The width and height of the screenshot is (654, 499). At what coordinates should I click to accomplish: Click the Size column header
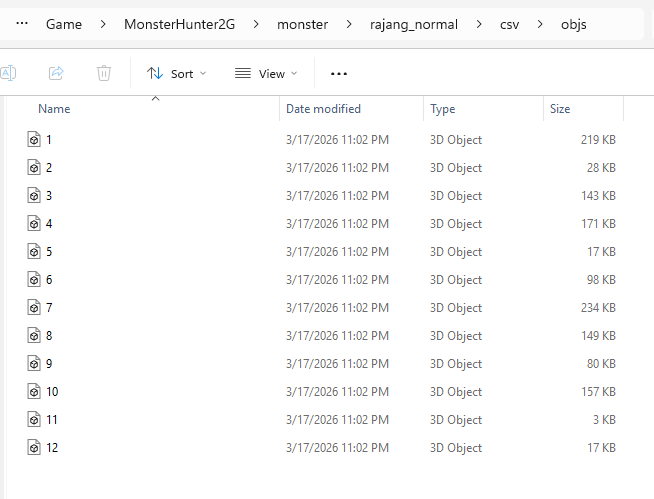tap(560, 109)
